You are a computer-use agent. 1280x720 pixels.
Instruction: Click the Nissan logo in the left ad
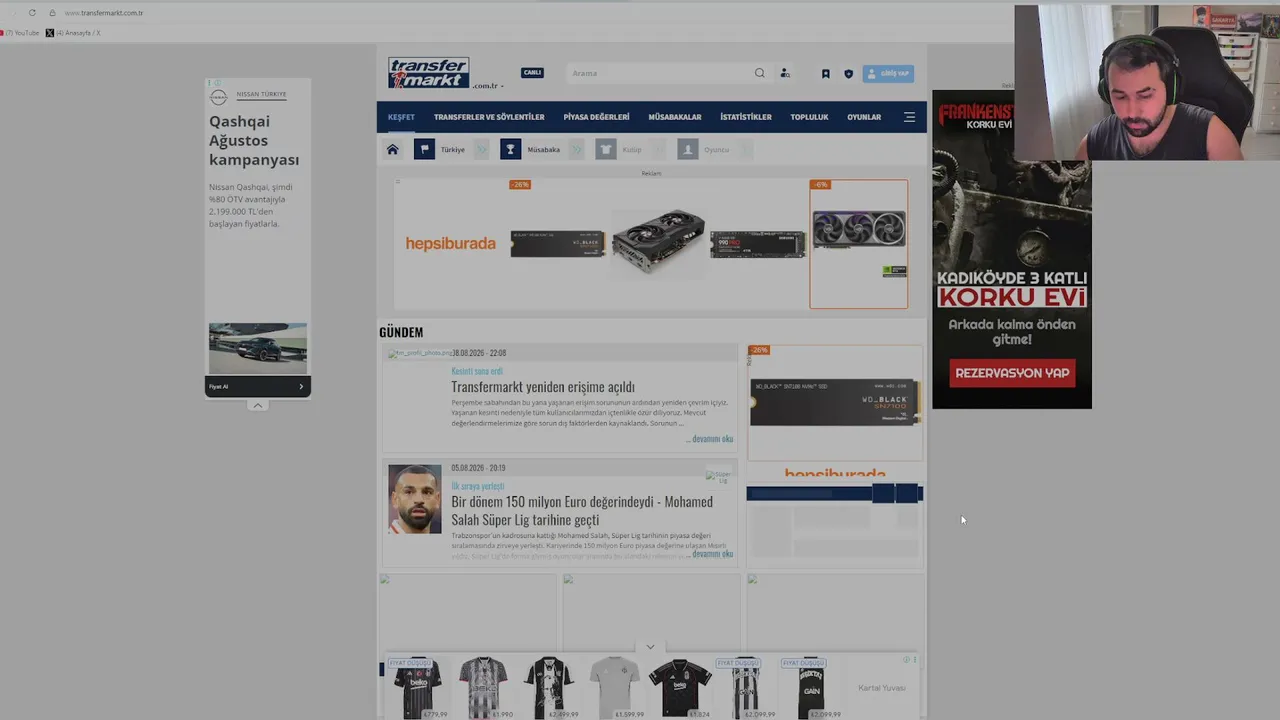219,97
